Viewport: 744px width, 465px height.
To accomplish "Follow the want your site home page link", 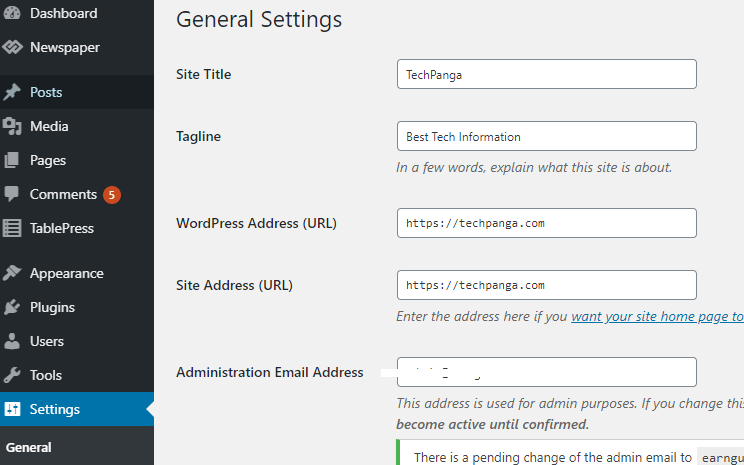I will tap(658, 316).
